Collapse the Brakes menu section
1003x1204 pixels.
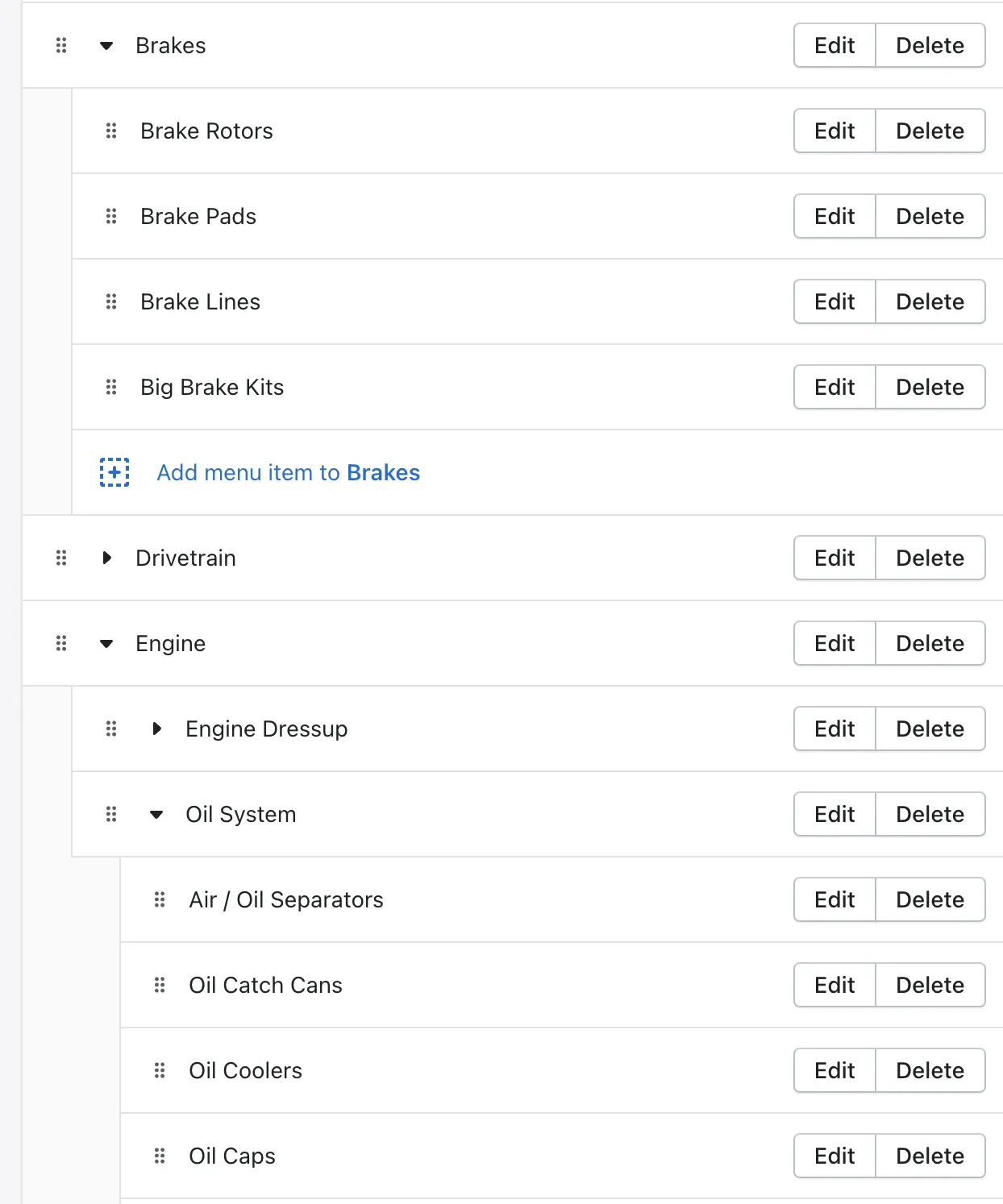[x=106, y=46]
